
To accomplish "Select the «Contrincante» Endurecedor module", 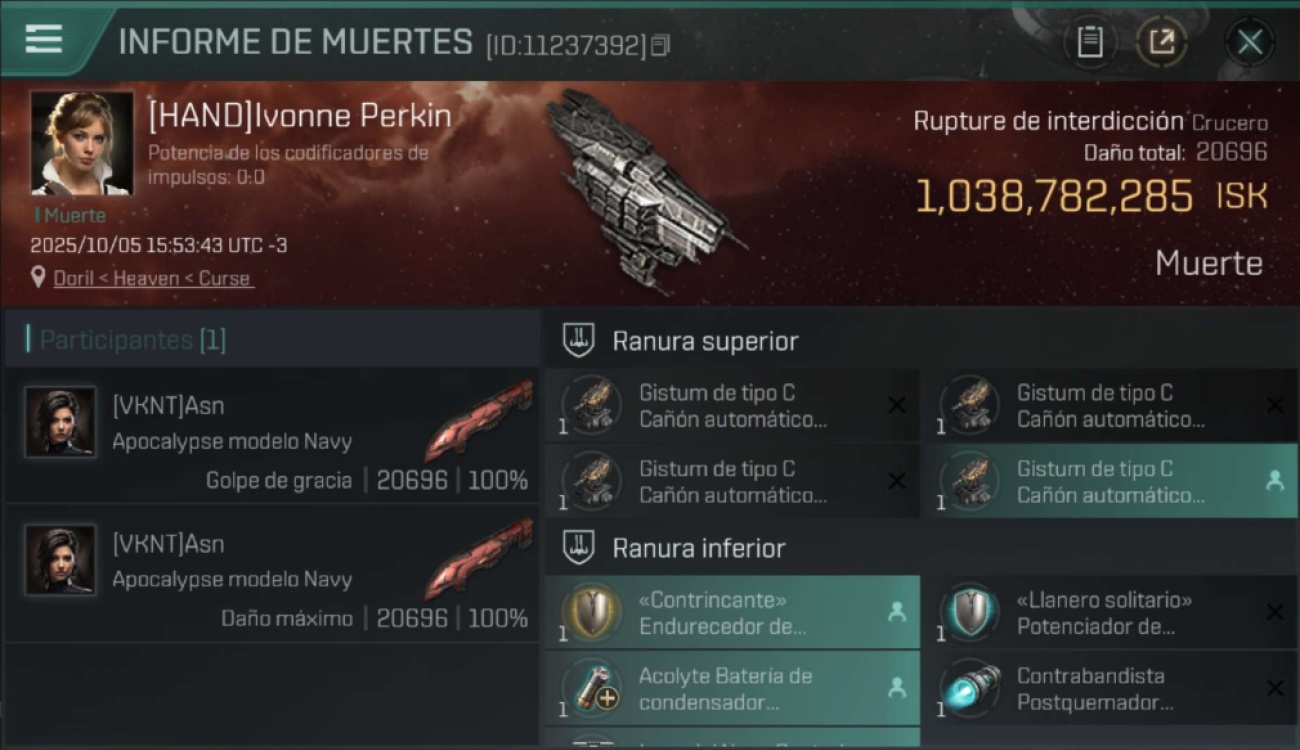I will [x=732, y=613].
